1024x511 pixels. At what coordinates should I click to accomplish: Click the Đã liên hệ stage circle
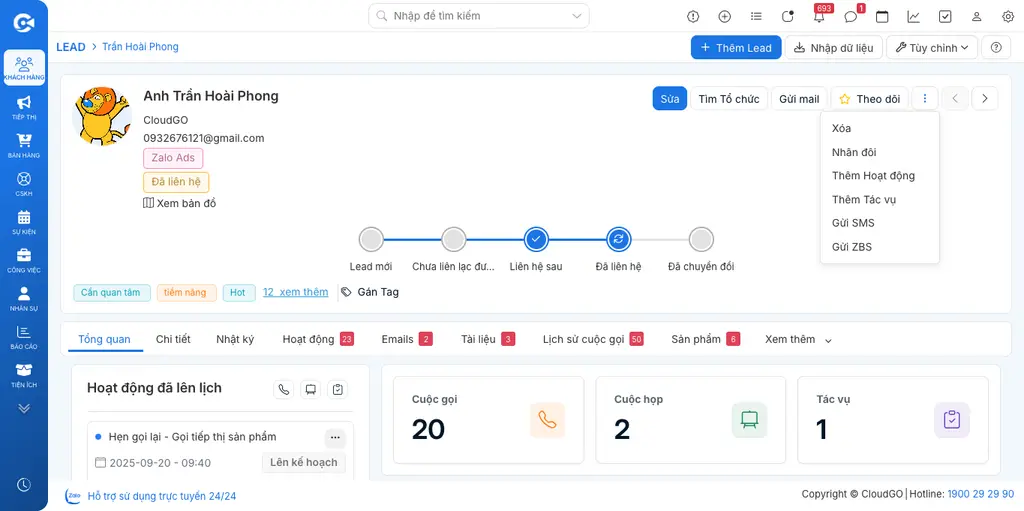[x=618, y=240]
